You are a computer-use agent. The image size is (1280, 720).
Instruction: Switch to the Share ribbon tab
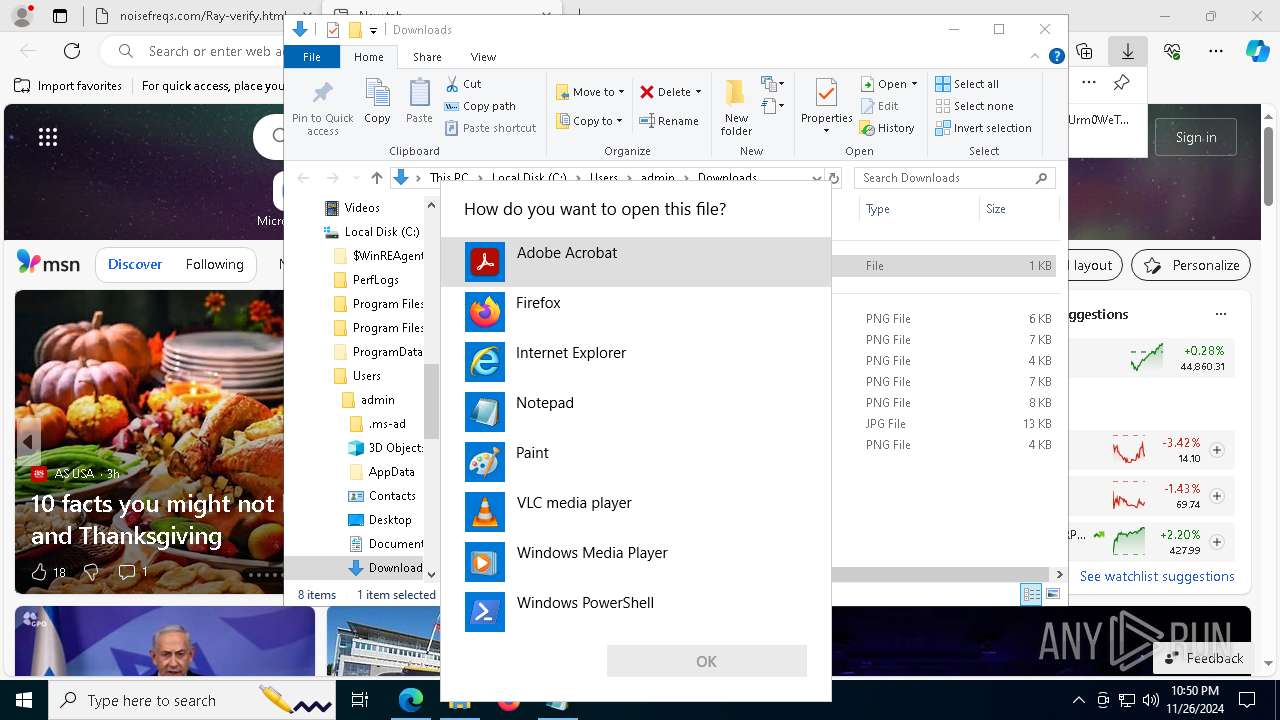pos(427,57)
